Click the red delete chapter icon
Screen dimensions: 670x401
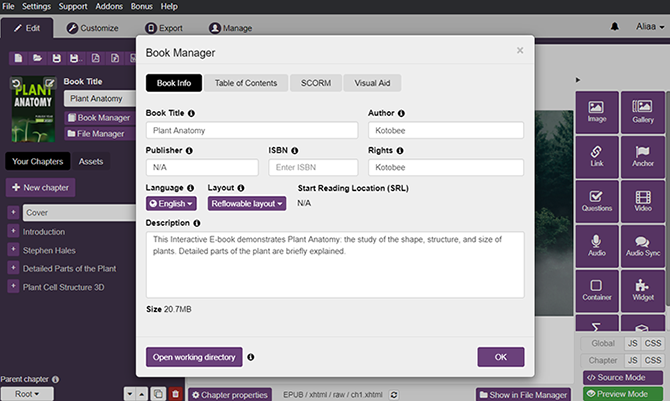tap(176, 394)
